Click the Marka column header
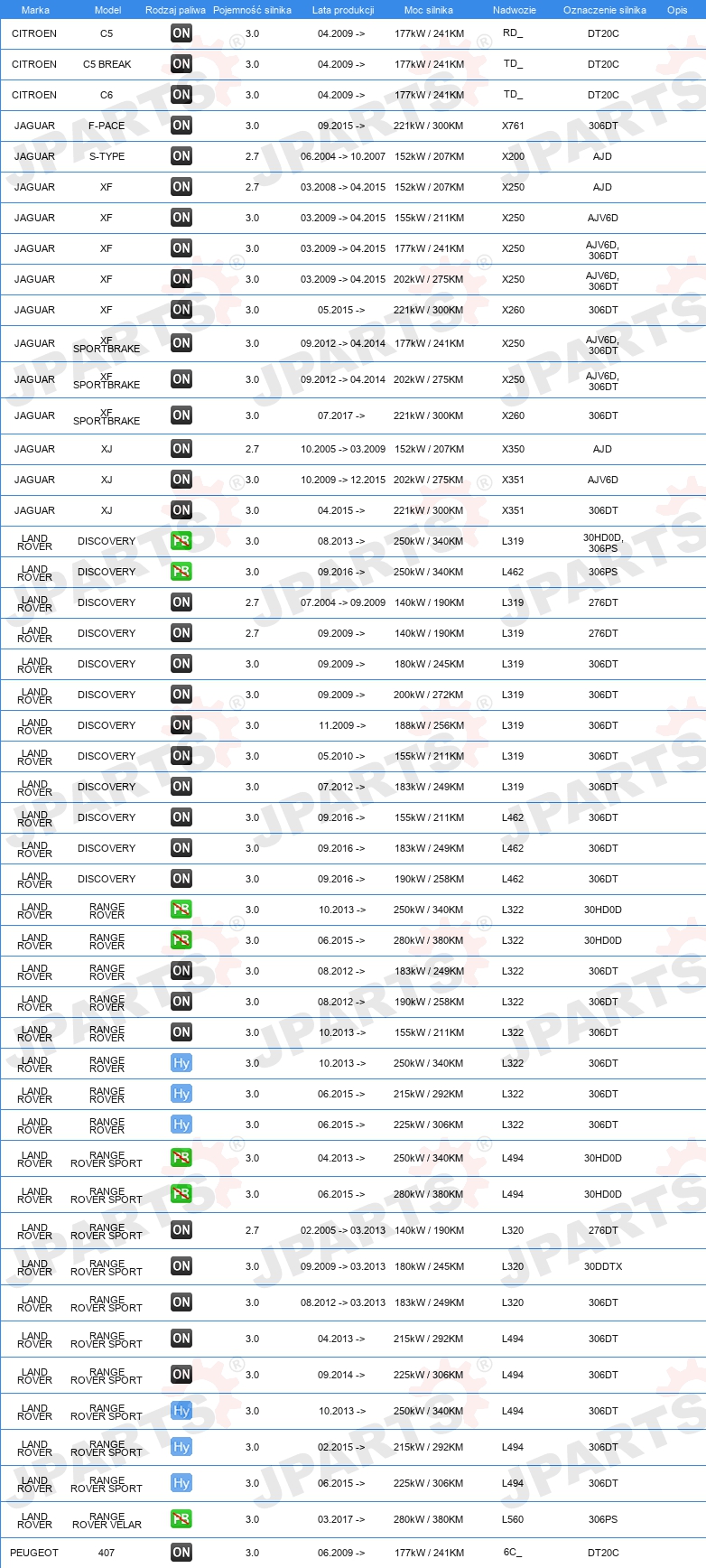Viewport: 706px width, 1568px height. [x=35, y=10]
